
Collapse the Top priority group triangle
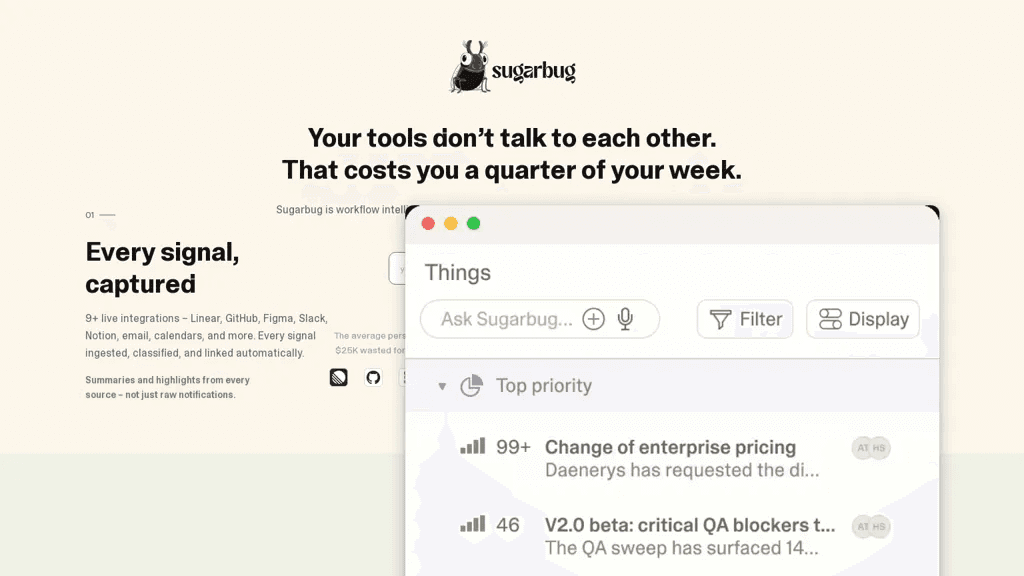442,387
